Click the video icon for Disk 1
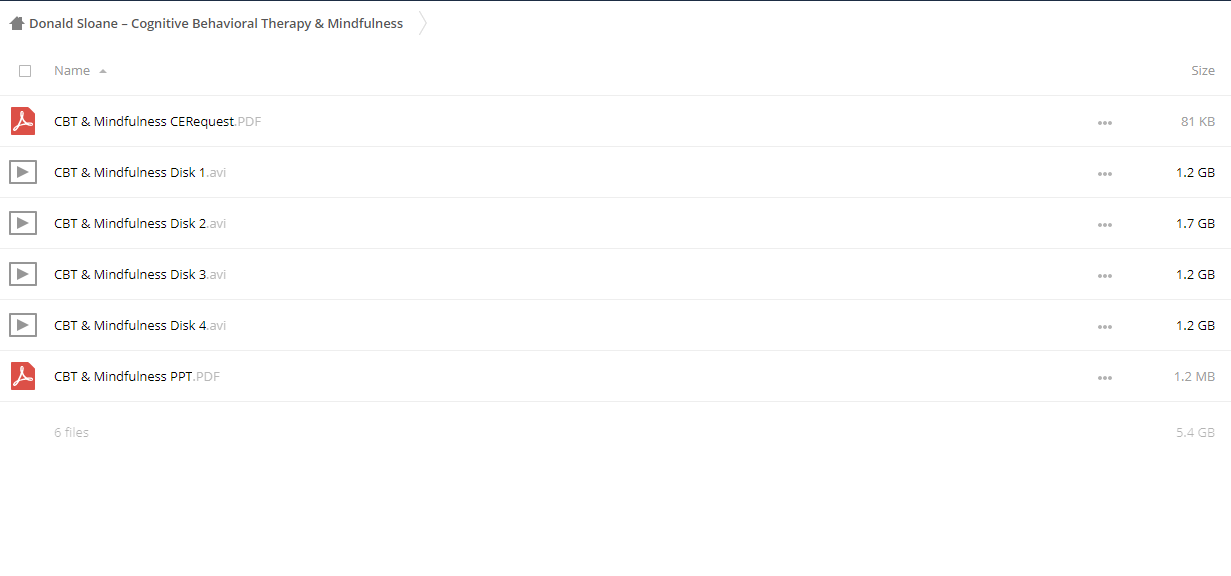The width and height of the screenshot is (1231, 576). (23, 172)
